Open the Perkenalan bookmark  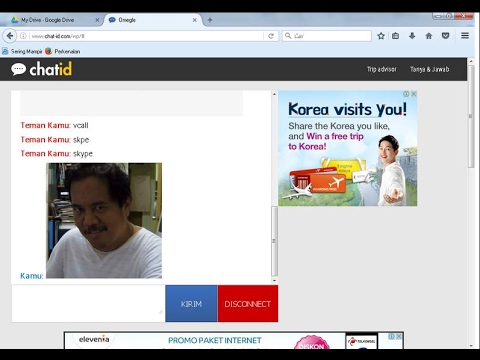click(x=62, y=51)
